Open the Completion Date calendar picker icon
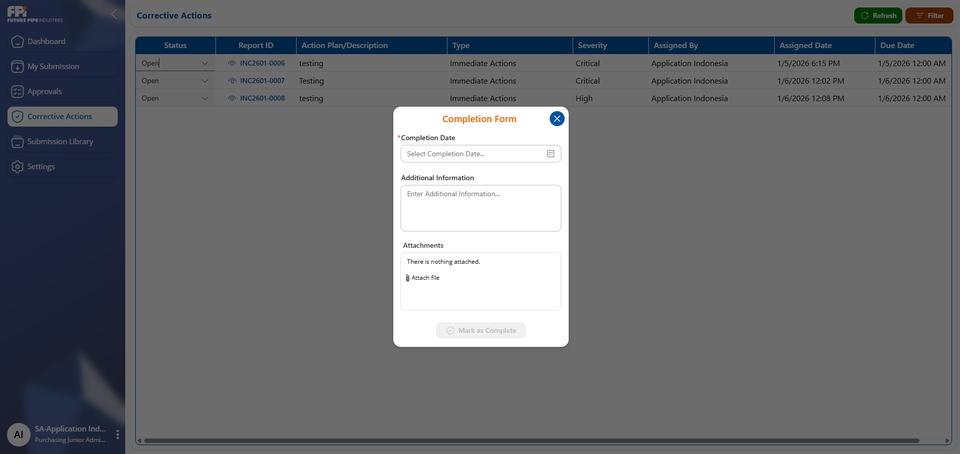960x454 pixels. (x=550, y=154)
